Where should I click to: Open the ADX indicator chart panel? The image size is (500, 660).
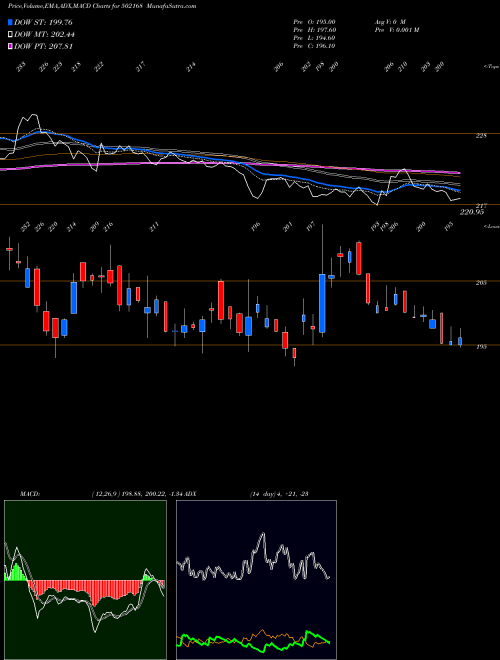click(x=256, y=580)
